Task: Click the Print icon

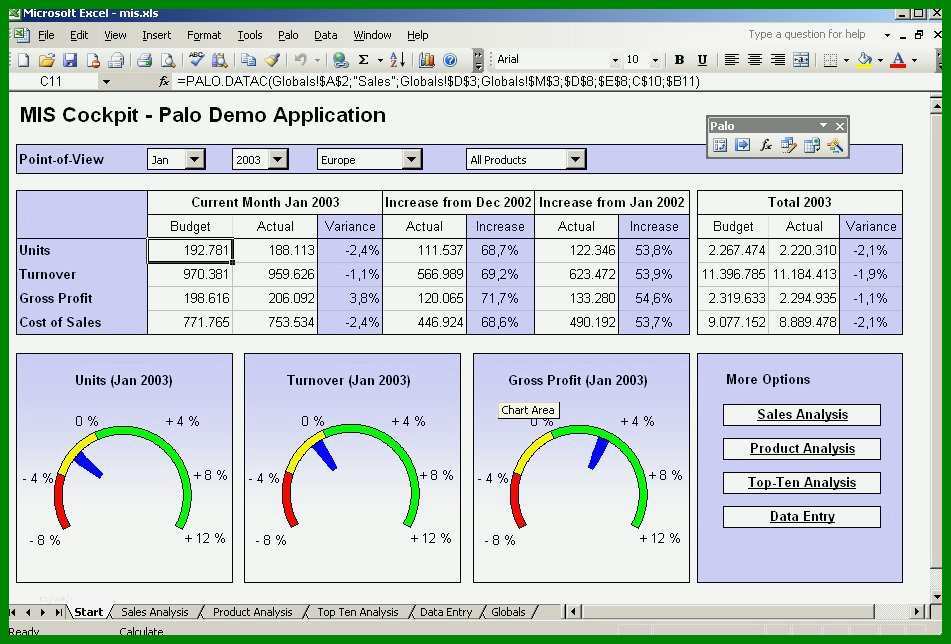Action: 144,59
